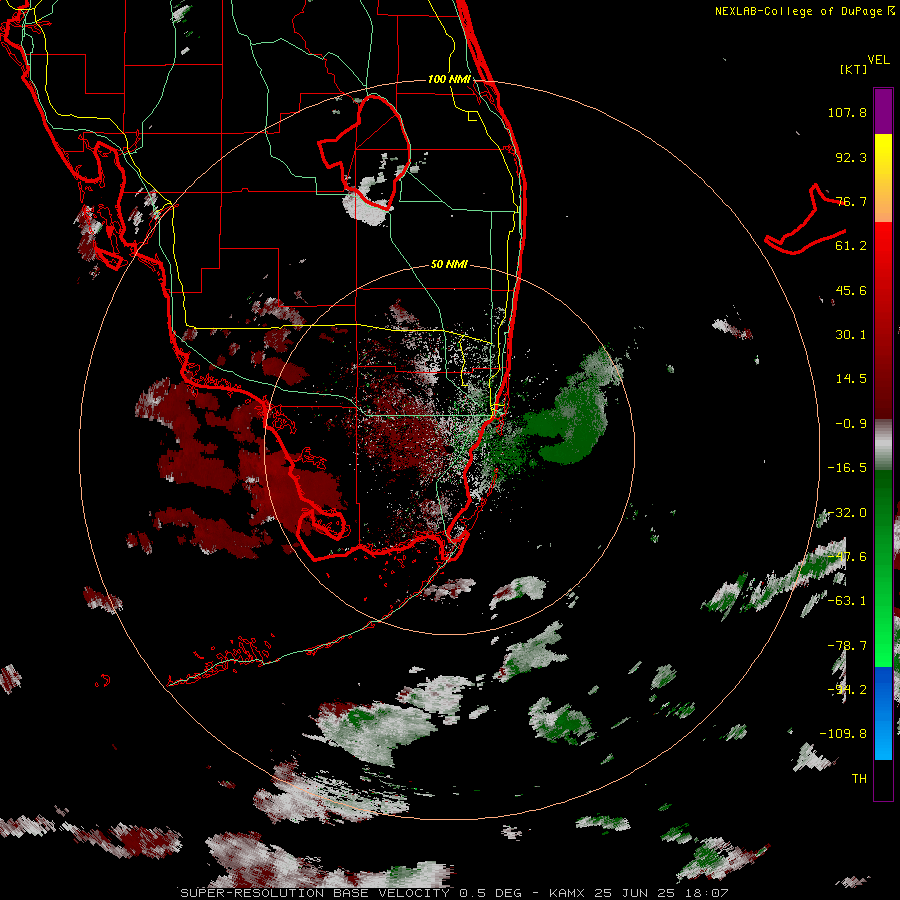Screen dimensions: 900x900
Task: Click the -78.7 velocity scale value
Action: [847, 646]
